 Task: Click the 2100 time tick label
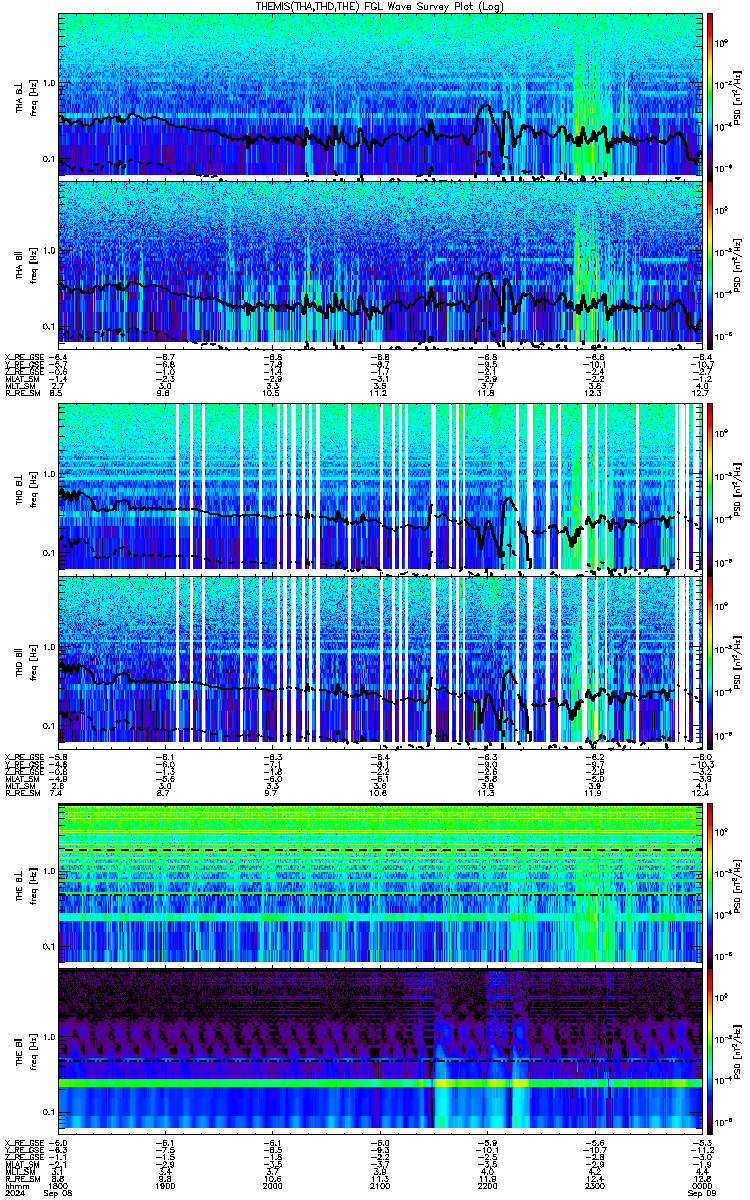(x=380, y=1186)
